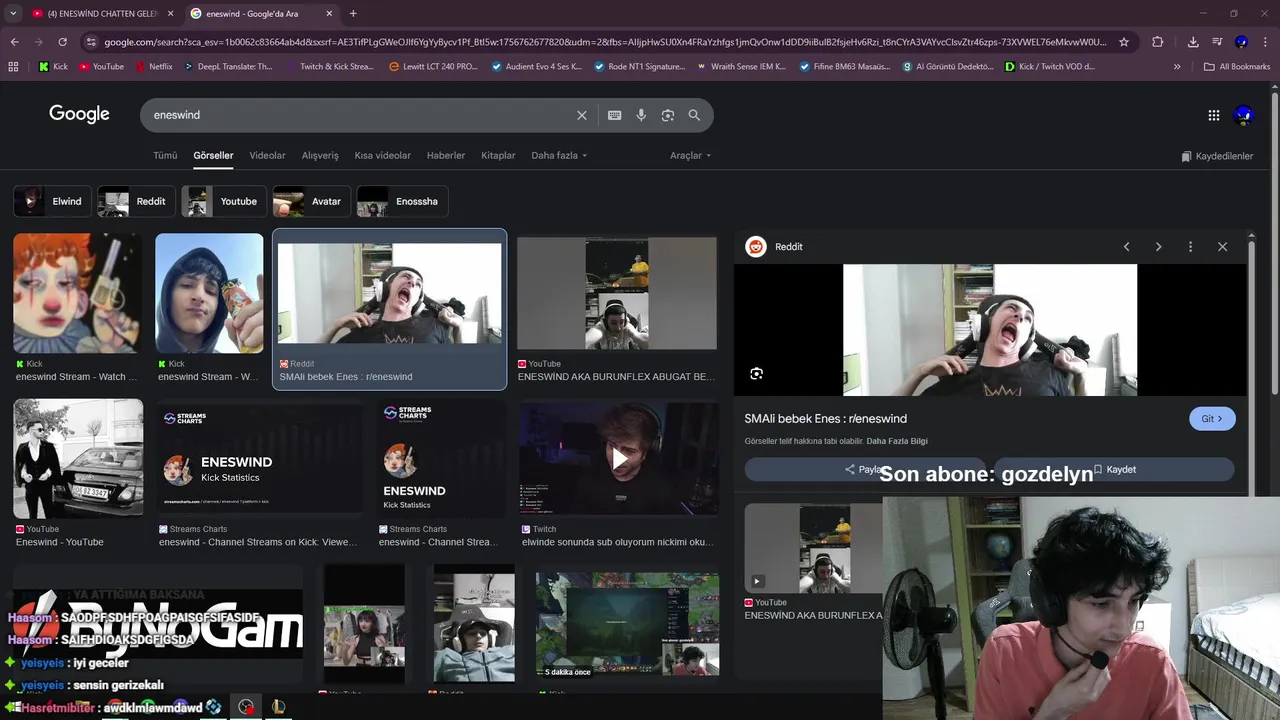
Task: Click the magnifier search submit icon
Action: click(694, 115)
